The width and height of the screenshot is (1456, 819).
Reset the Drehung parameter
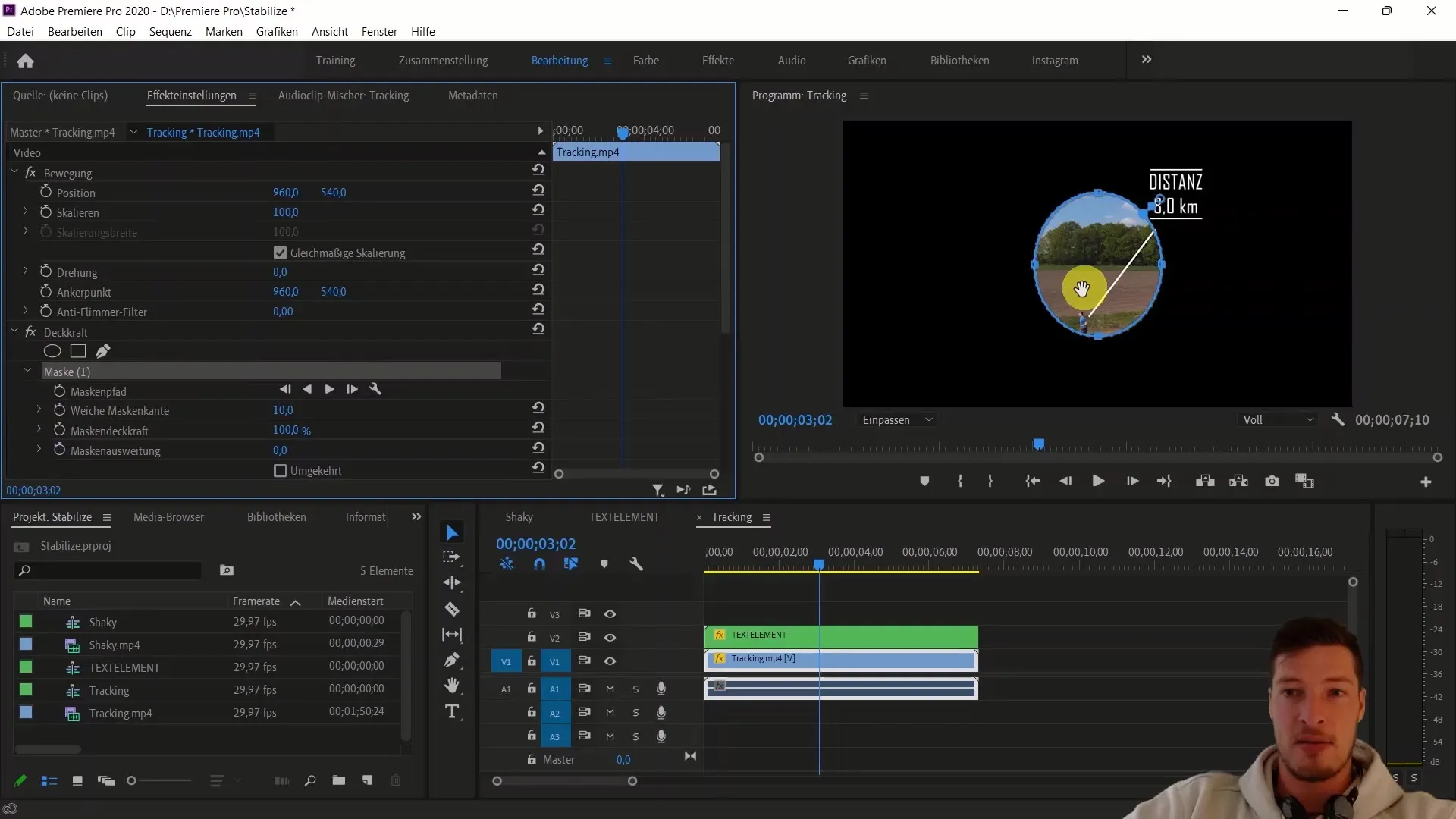point(538,270)
